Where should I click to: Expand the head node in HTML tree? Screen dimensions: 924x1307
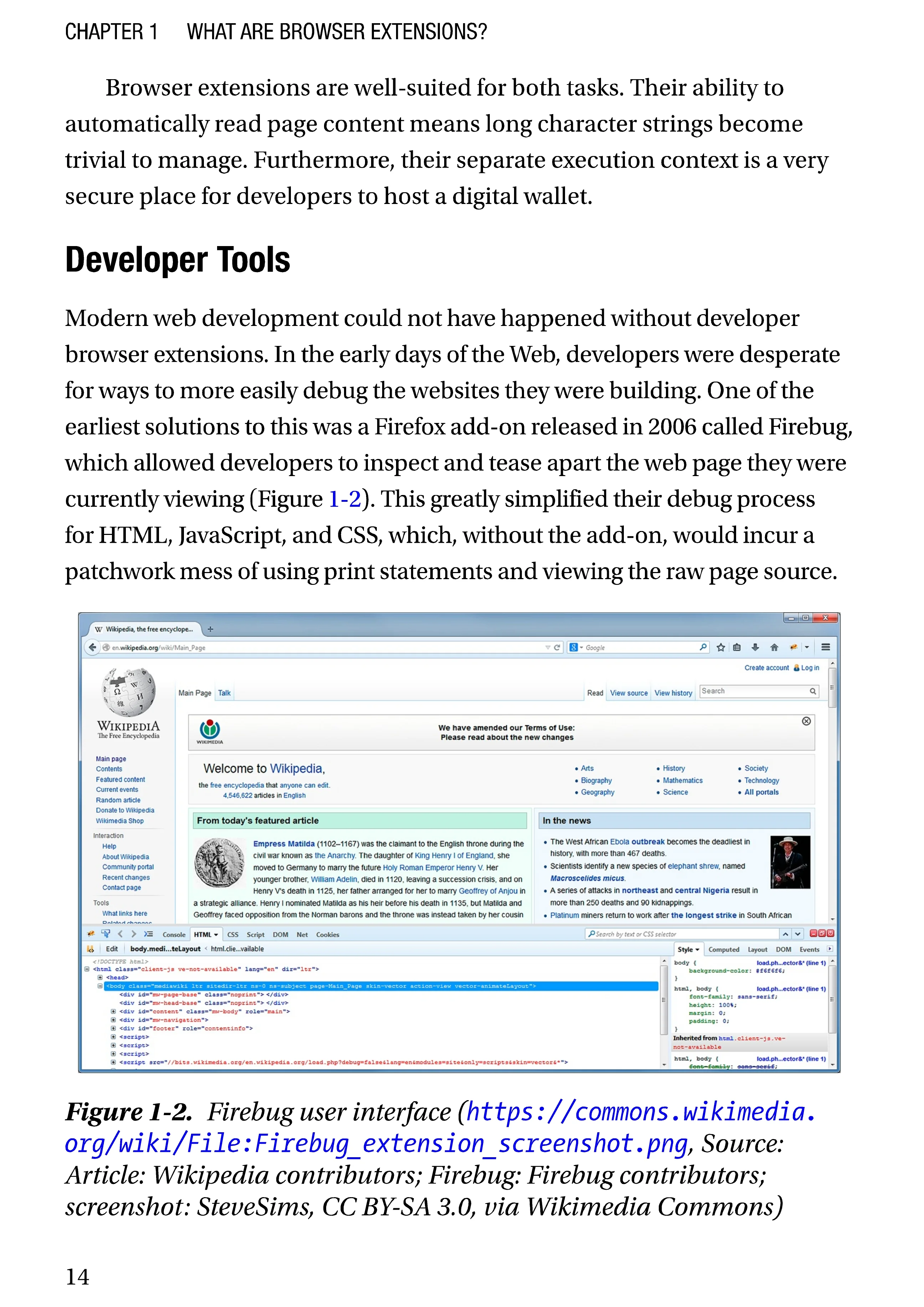pos(100,977)
